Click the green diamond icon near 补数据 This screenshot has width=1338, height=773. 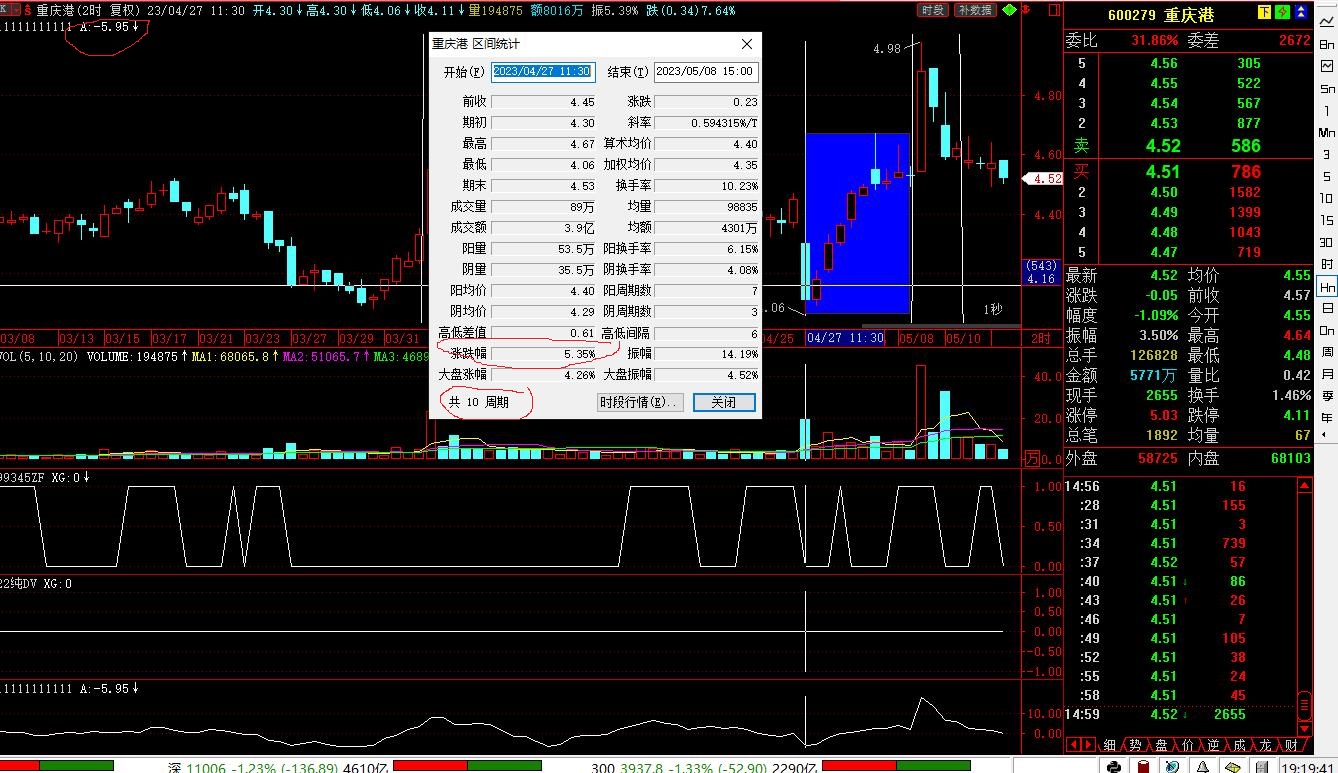(1009, 10)
